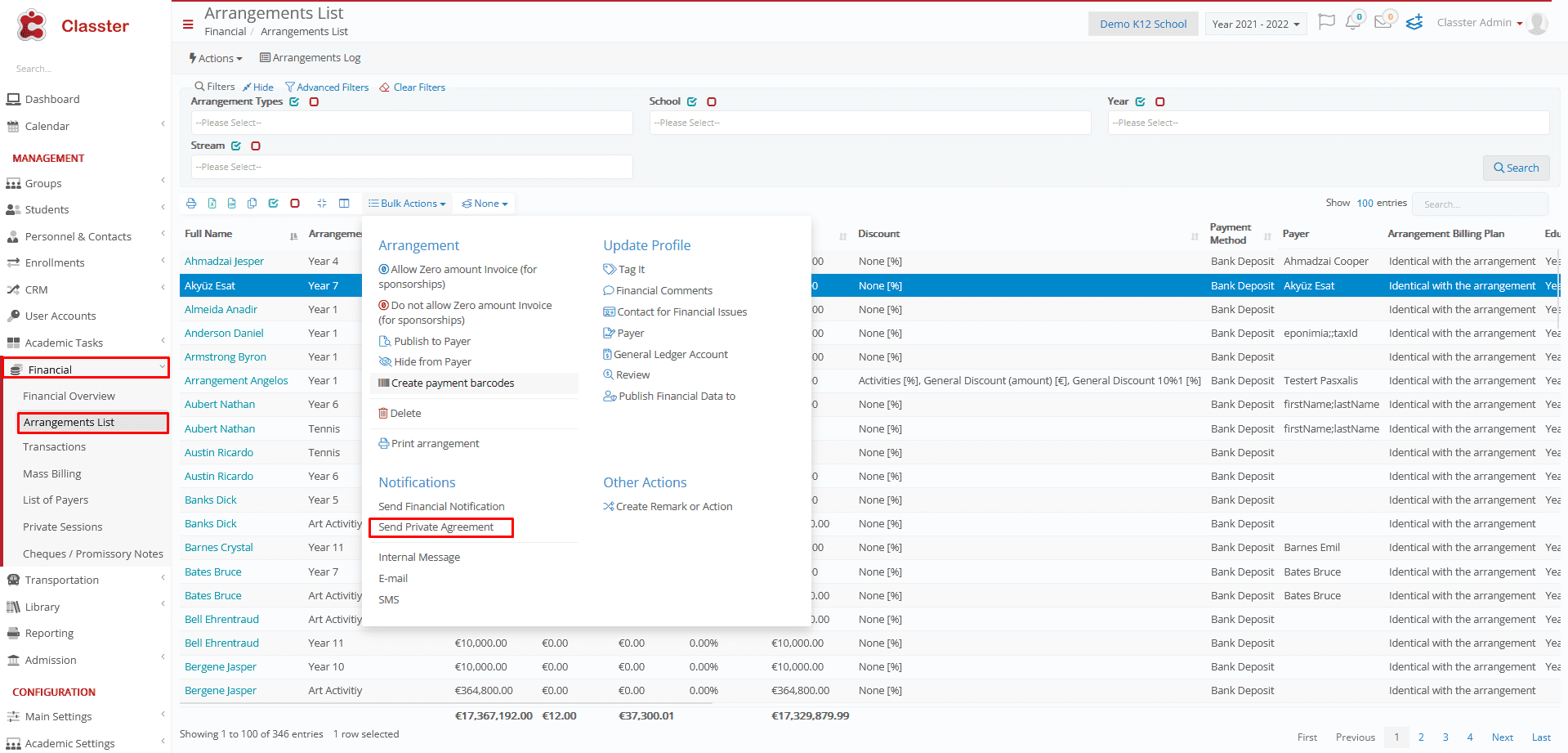Clear Year filter red square icon
The image size is (1568, 753).
pos(1160,102)
